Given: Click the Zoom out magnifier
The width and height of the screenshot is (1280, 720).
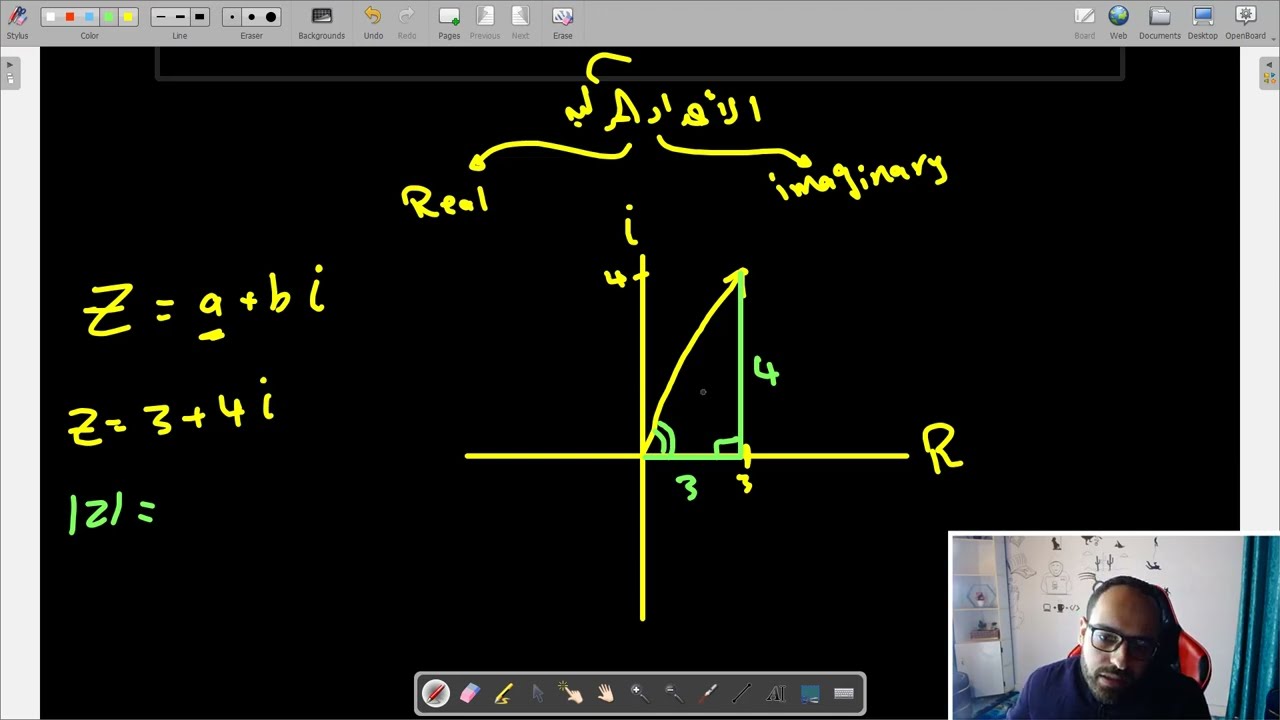Looking at the screenshot, I should [673, 693].
